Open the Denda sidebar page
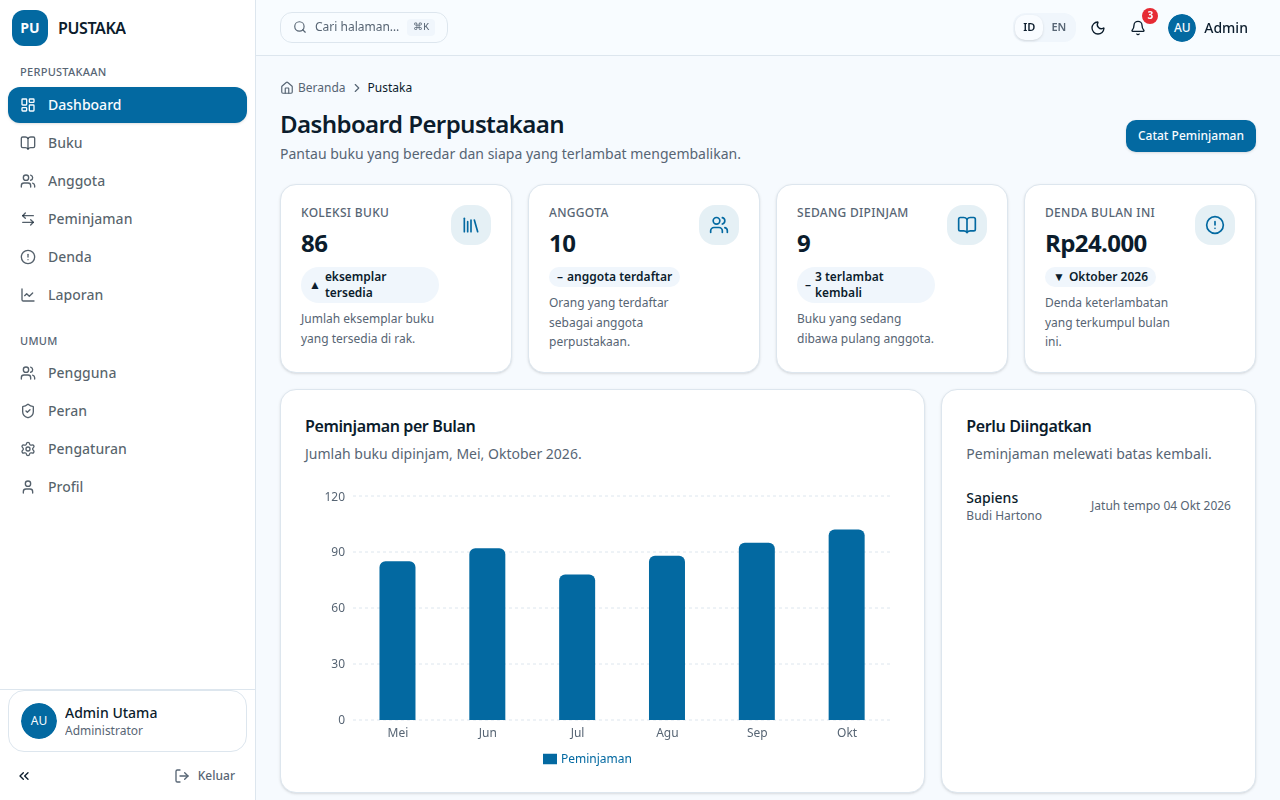Image resolution: width=1280 pixels, height=800 pixels. point(127,257)
